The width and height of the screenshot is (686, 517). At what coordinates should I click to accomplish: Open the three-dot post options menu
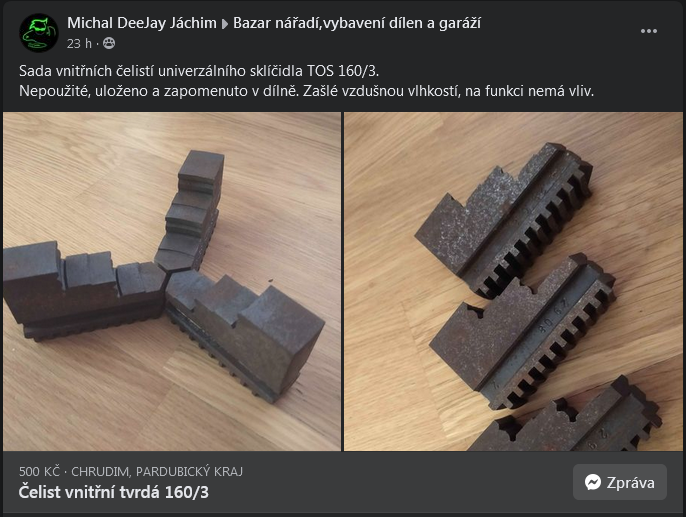(648, 31)
